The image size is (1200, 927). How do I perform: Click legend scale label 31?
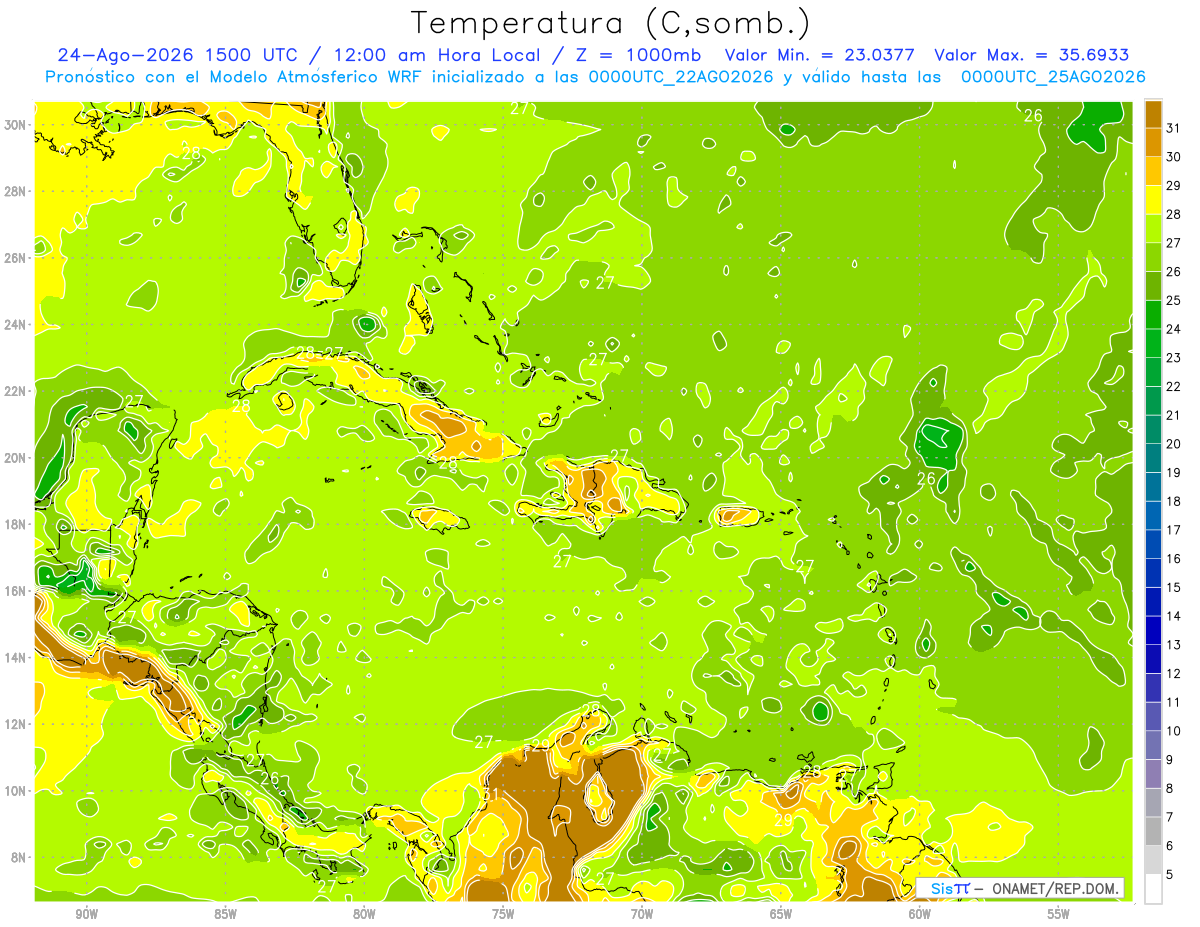tap(1174, 127)
